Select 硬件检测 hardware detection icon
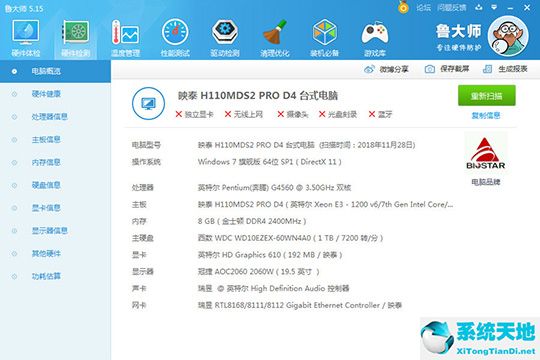This screenshot has height=360, width=540. pos(75,38)
